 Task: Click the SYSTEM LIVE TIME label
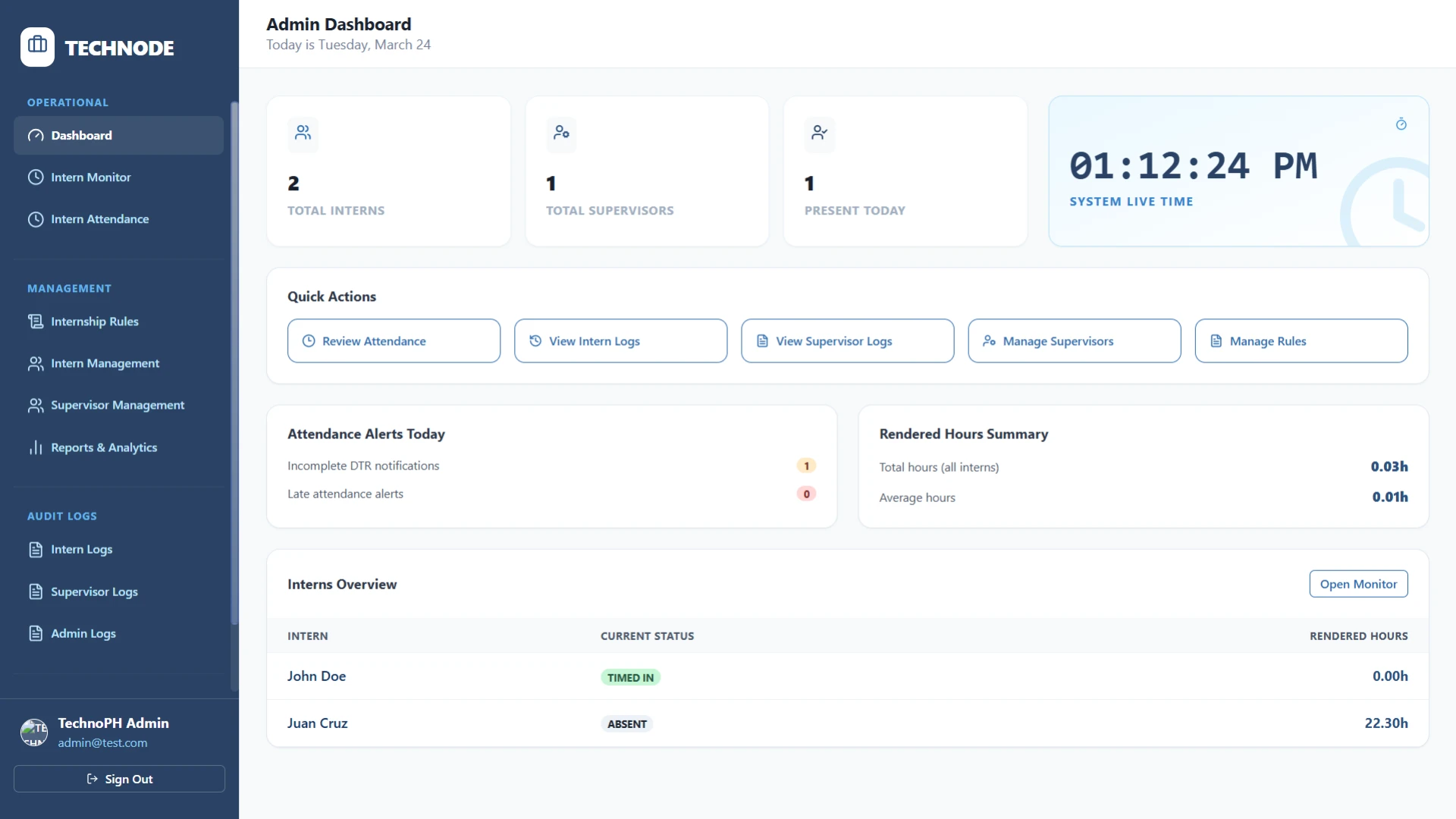coord(1131,202)
